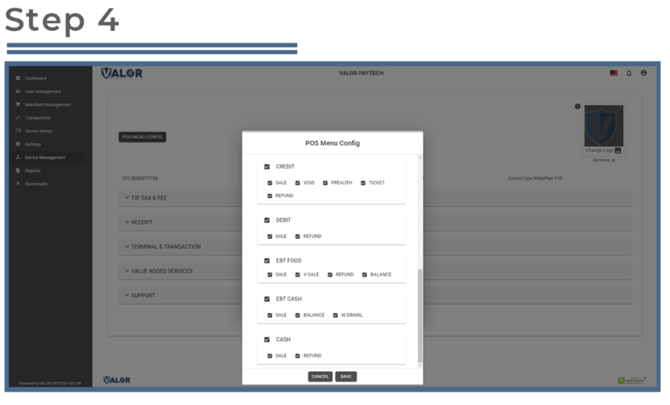The width and height of the screenshot is (670, 405).
Task: Go to User Management menu item
Action: tap(43, 91)
